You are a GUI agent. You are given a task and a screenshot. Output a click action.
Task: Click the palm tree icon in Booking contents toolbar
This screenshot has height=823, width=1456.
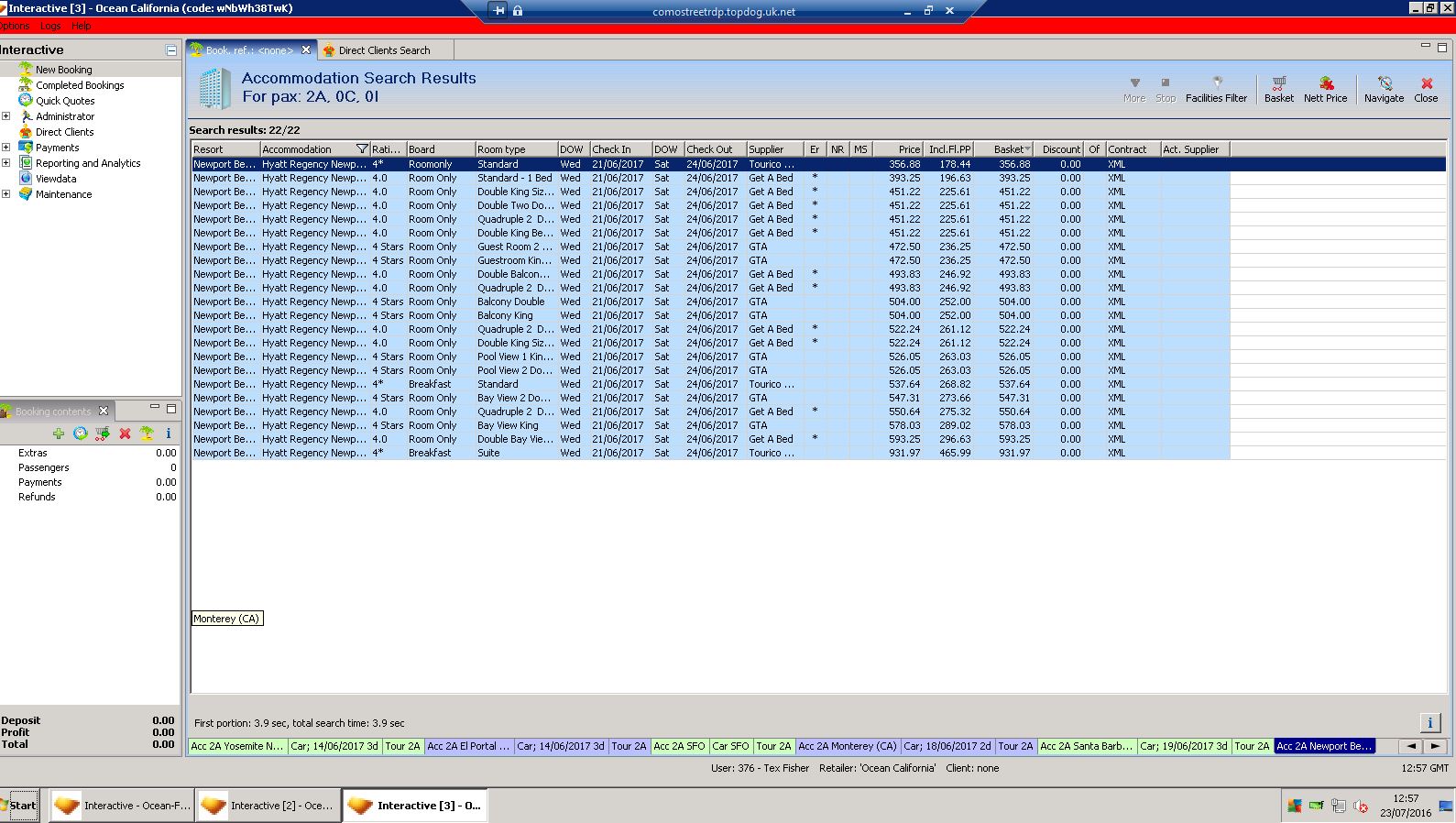pos(147,433)
